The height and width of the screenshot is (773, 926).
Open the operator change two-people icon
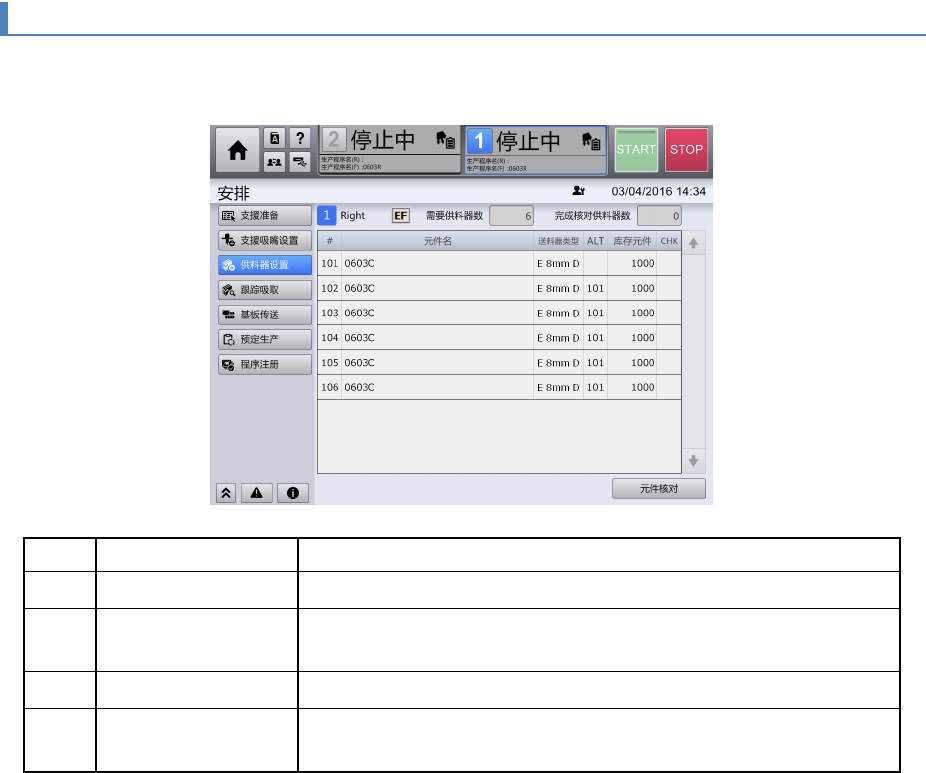click(275, 162)
